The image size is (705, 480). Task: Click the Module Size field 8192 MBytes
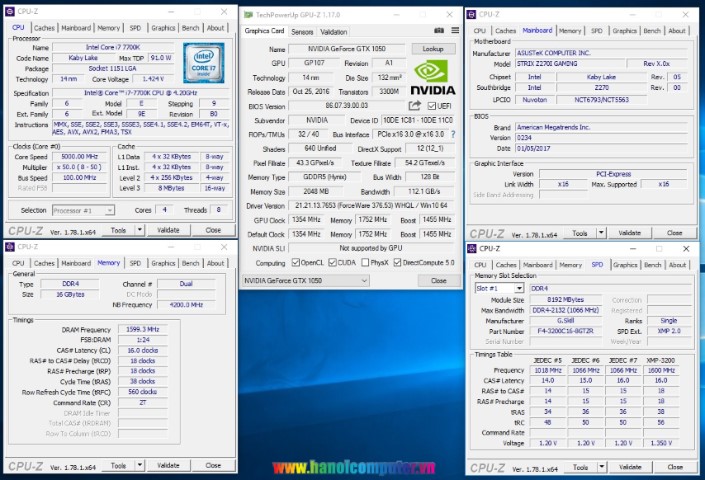pos(566,299)
